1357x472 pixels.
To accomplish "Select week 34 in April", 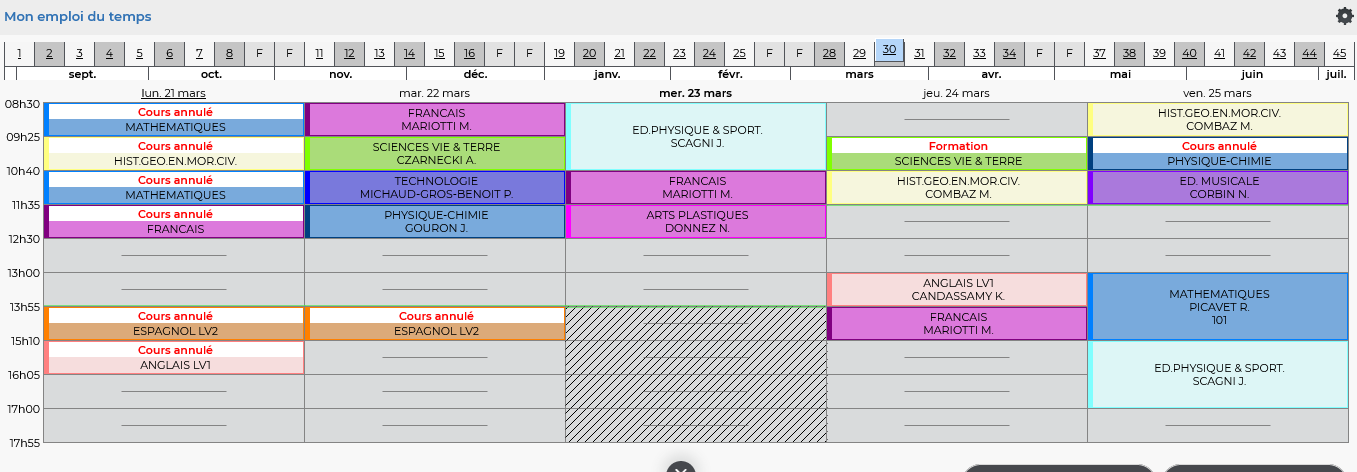I will click(1009, 54).
